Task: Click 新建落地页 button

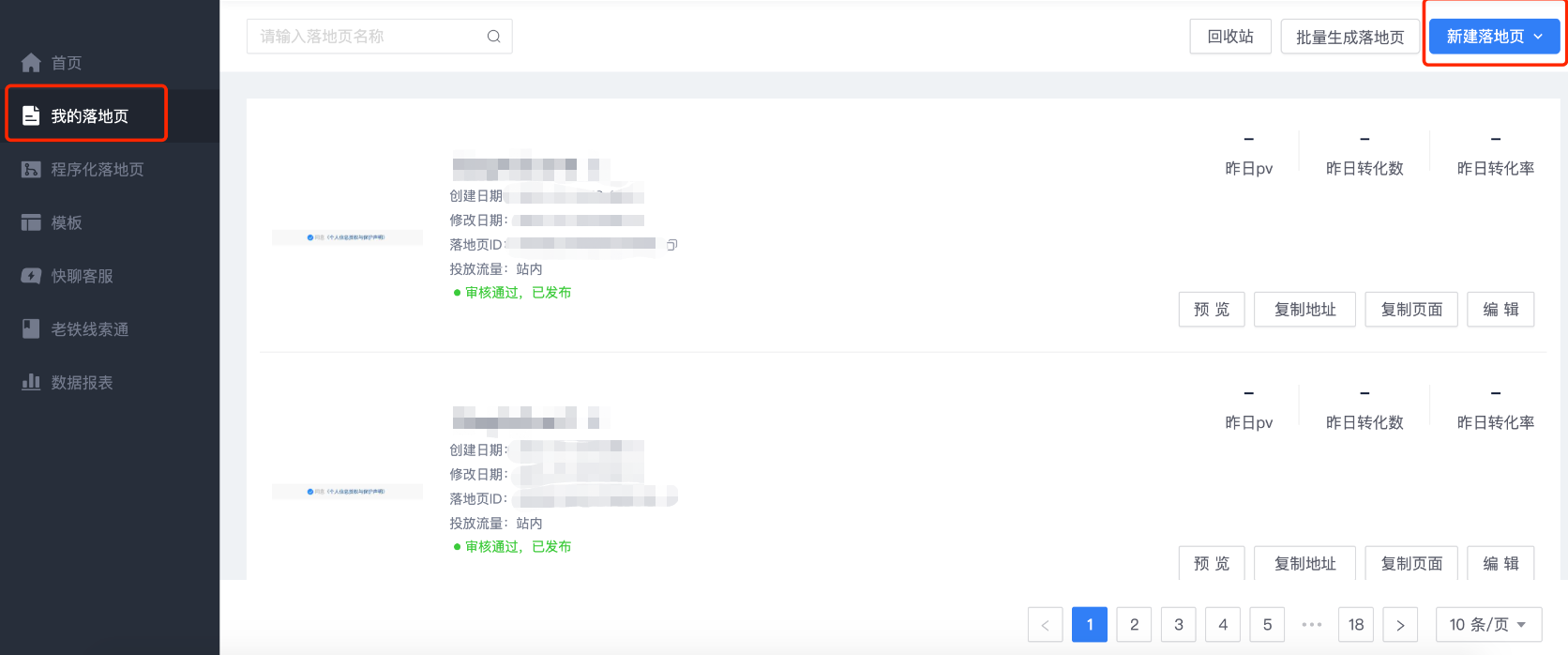Action: 1494,37
